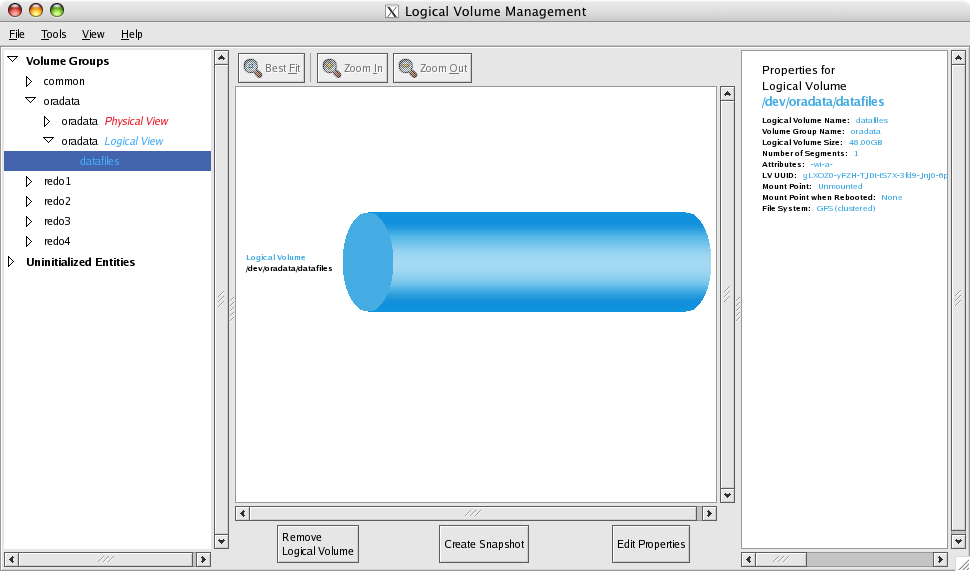The image size is (970, 571).
Task: Open the File menu
Action: 17,34
